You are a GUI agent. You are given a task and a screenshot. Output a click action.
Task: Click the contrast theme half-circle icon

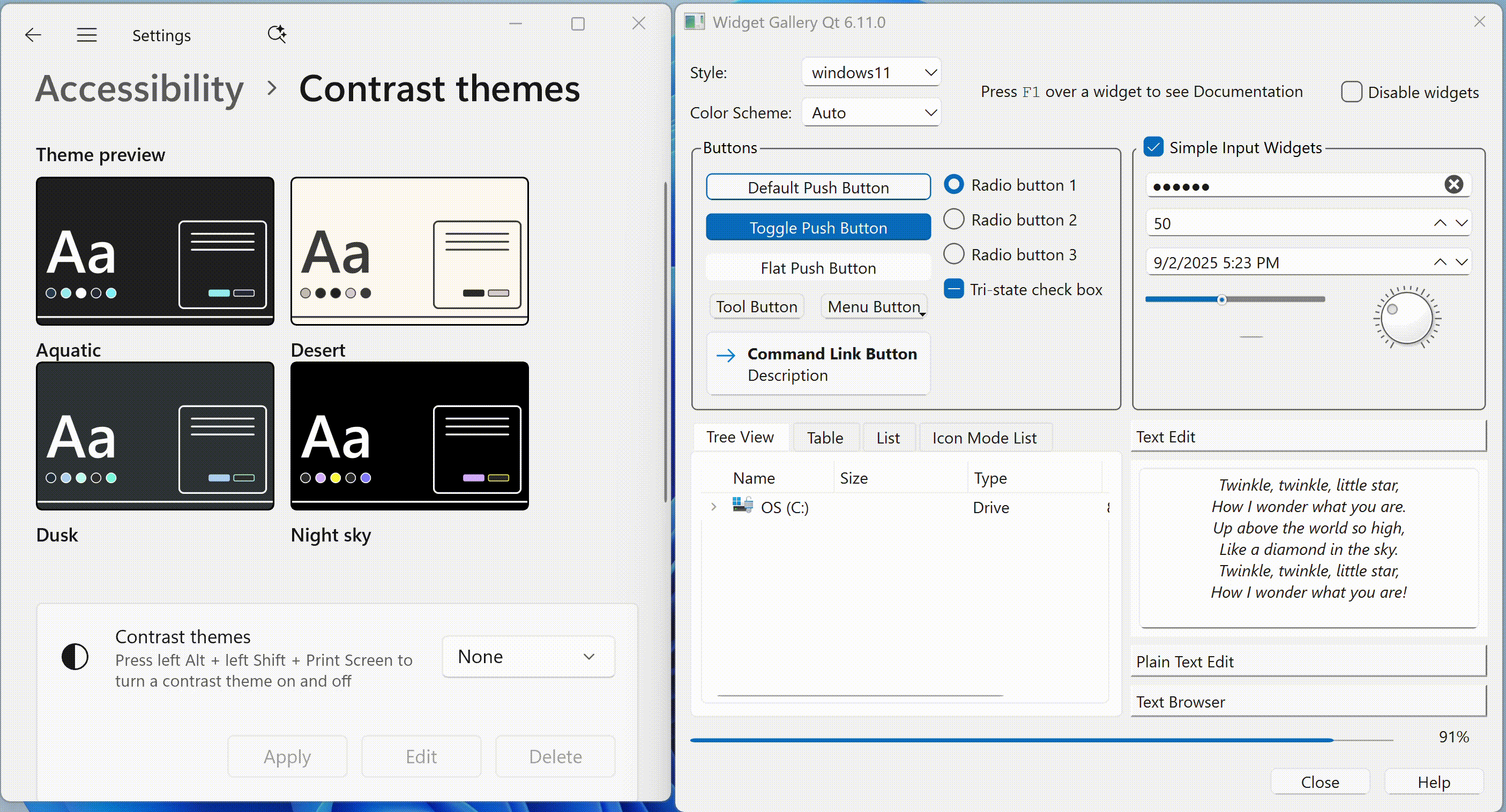point(75,656)
